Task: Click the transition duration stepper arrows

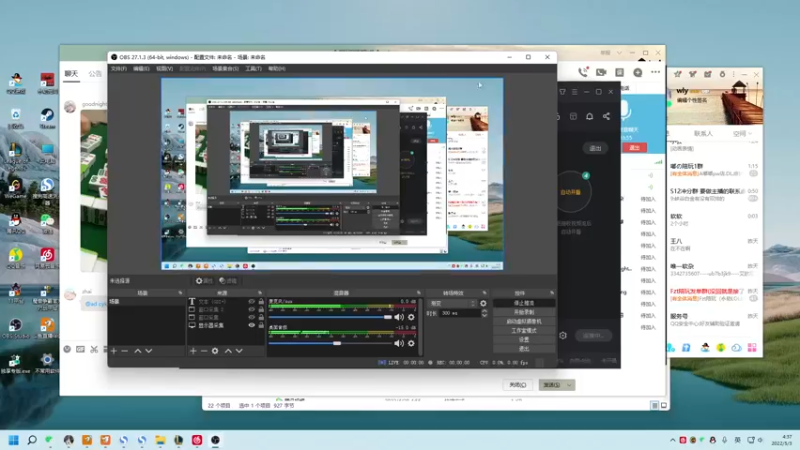Action: pyautogui.click(x=484, y=313)
